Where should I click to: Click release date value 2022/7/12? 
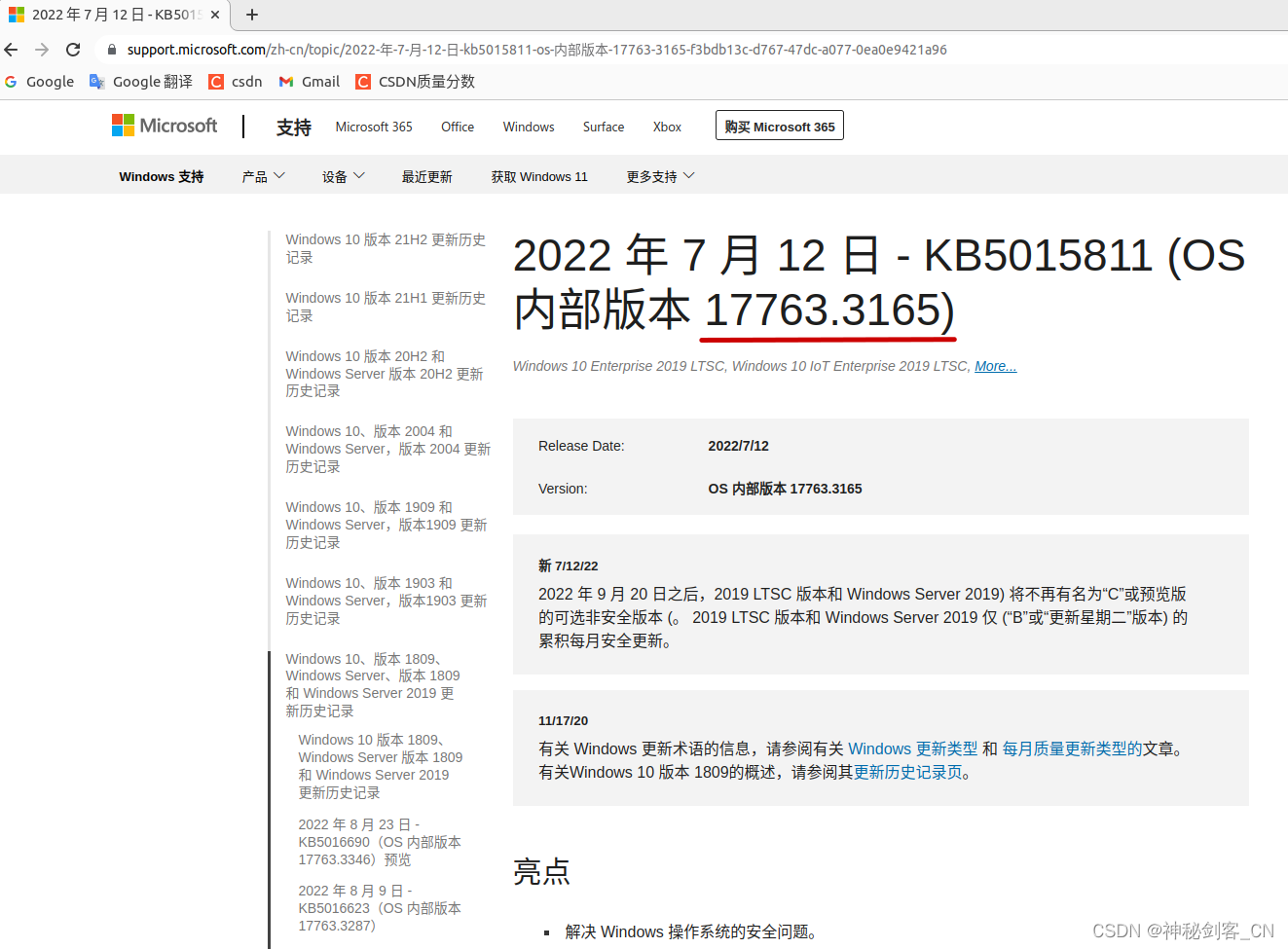(x=738, y=446)
